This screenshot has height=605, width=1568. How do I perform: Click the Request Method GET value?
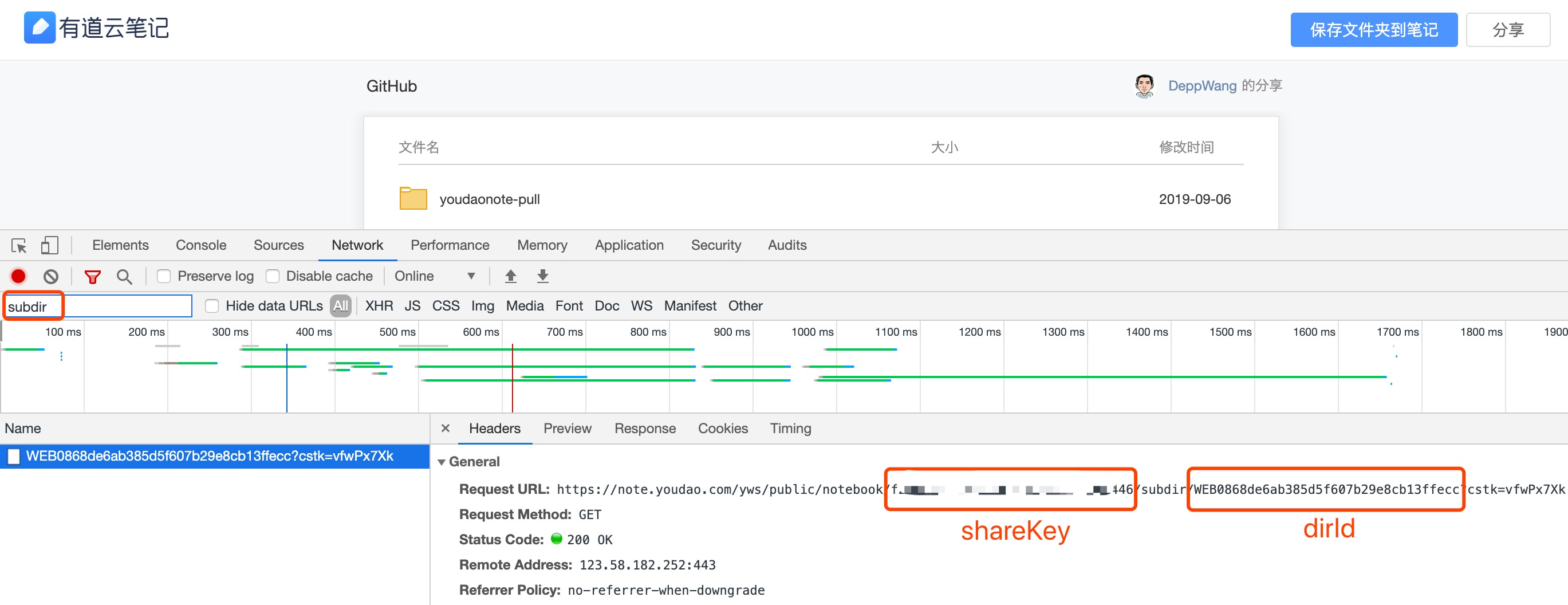(590, 515)
